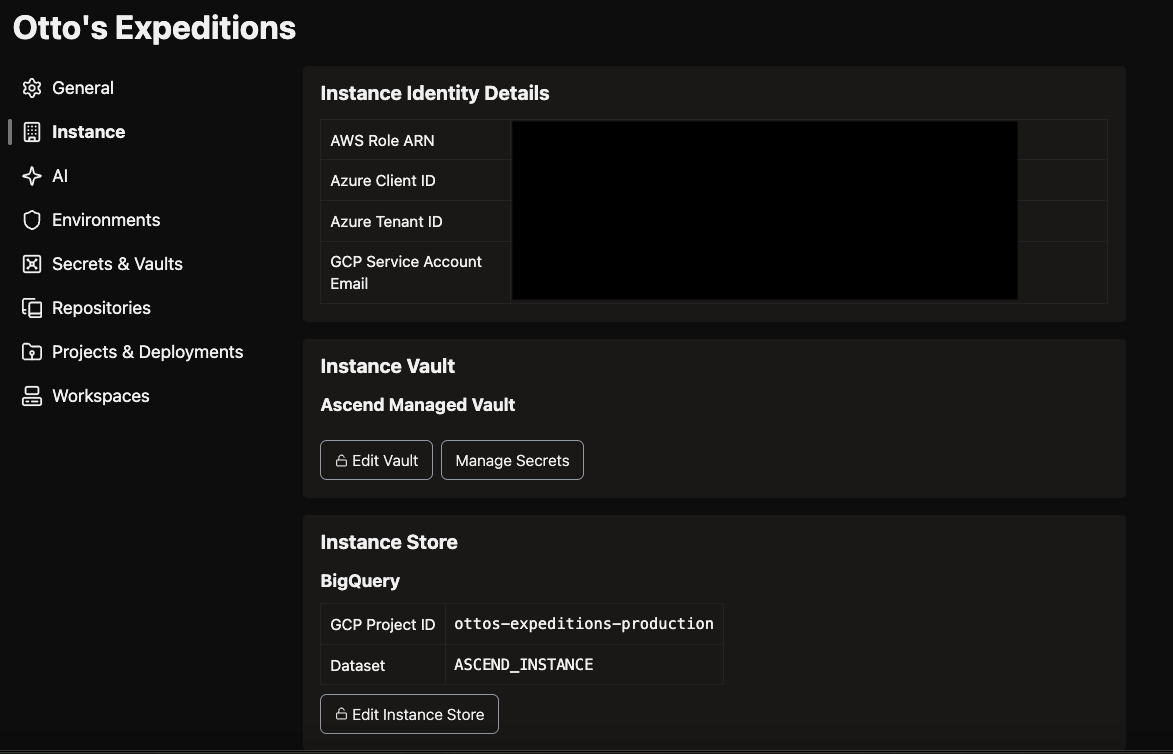
Task: Click the Azure Client ID label
Action: click(383, 181)
